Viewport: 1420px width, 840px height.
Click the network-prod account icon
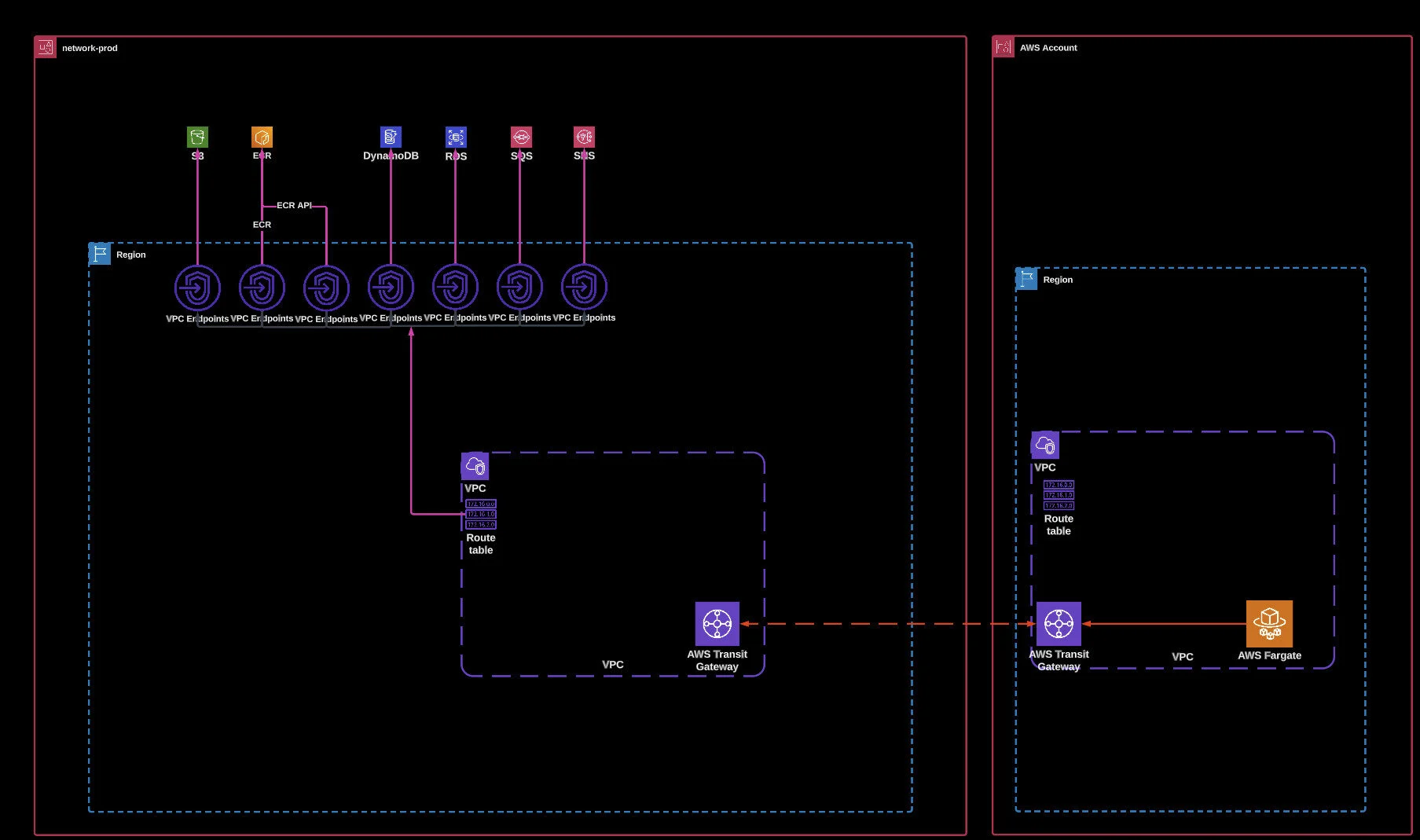click(x=46, y=48)
